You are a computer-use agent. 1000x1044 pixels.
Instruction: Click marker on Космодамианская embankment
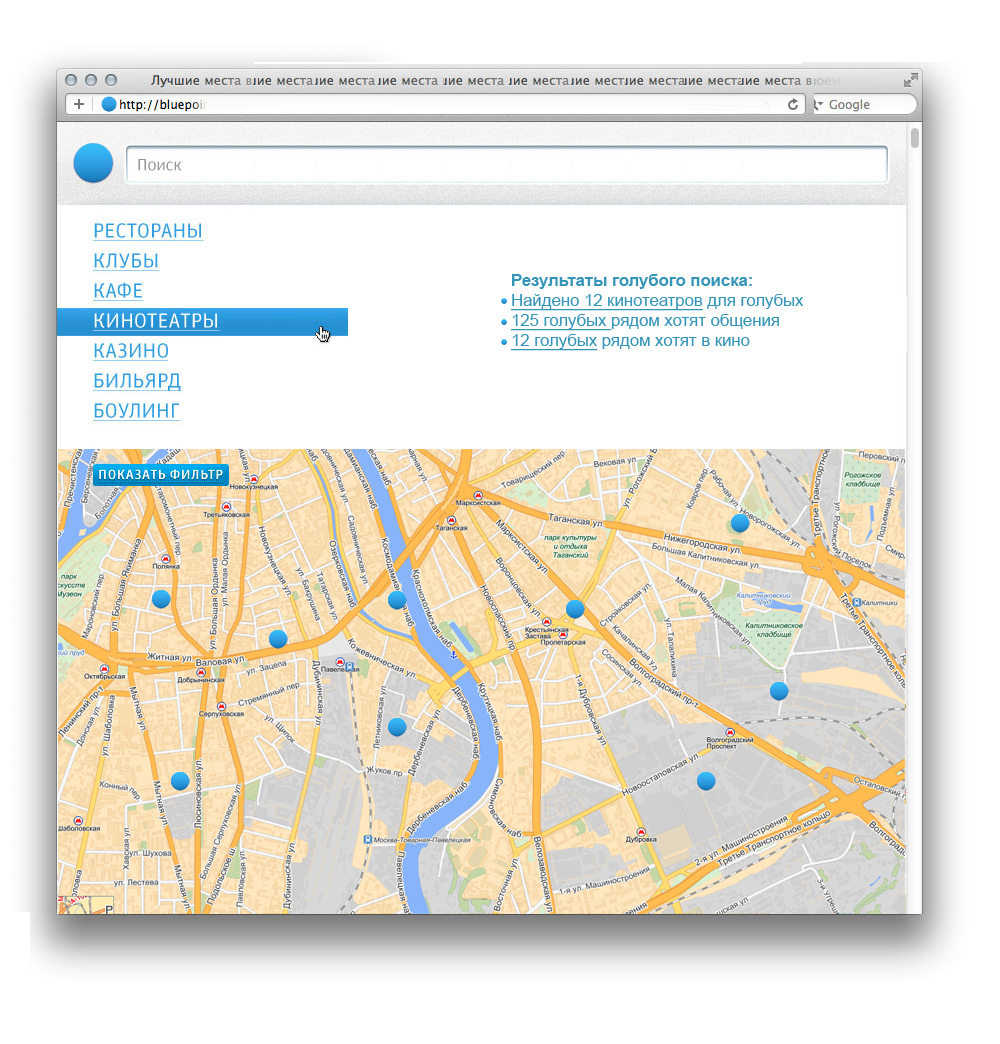[x=397, y=600]
